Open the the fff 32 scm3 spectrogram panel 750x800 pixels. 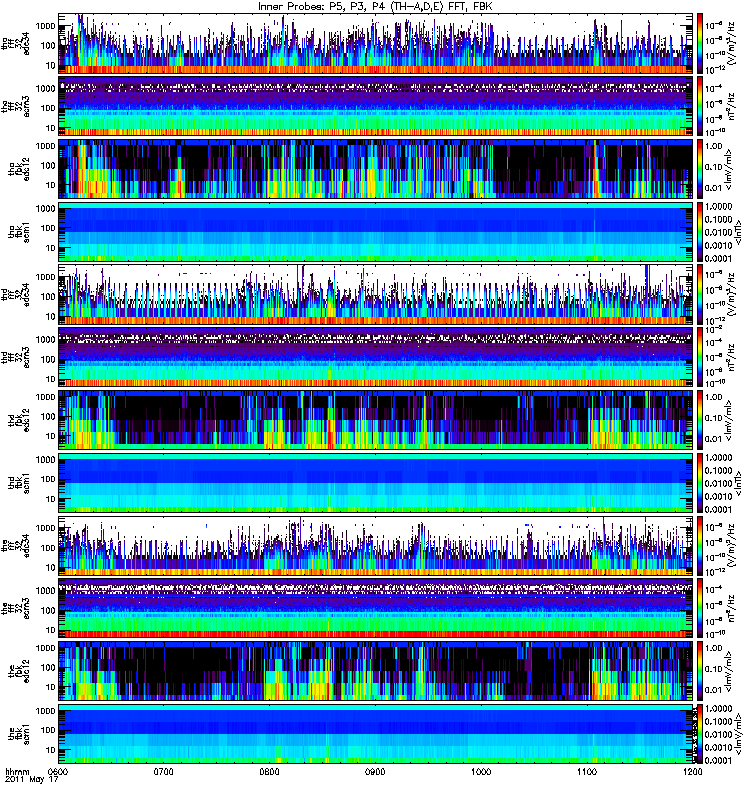coord(375,608)
